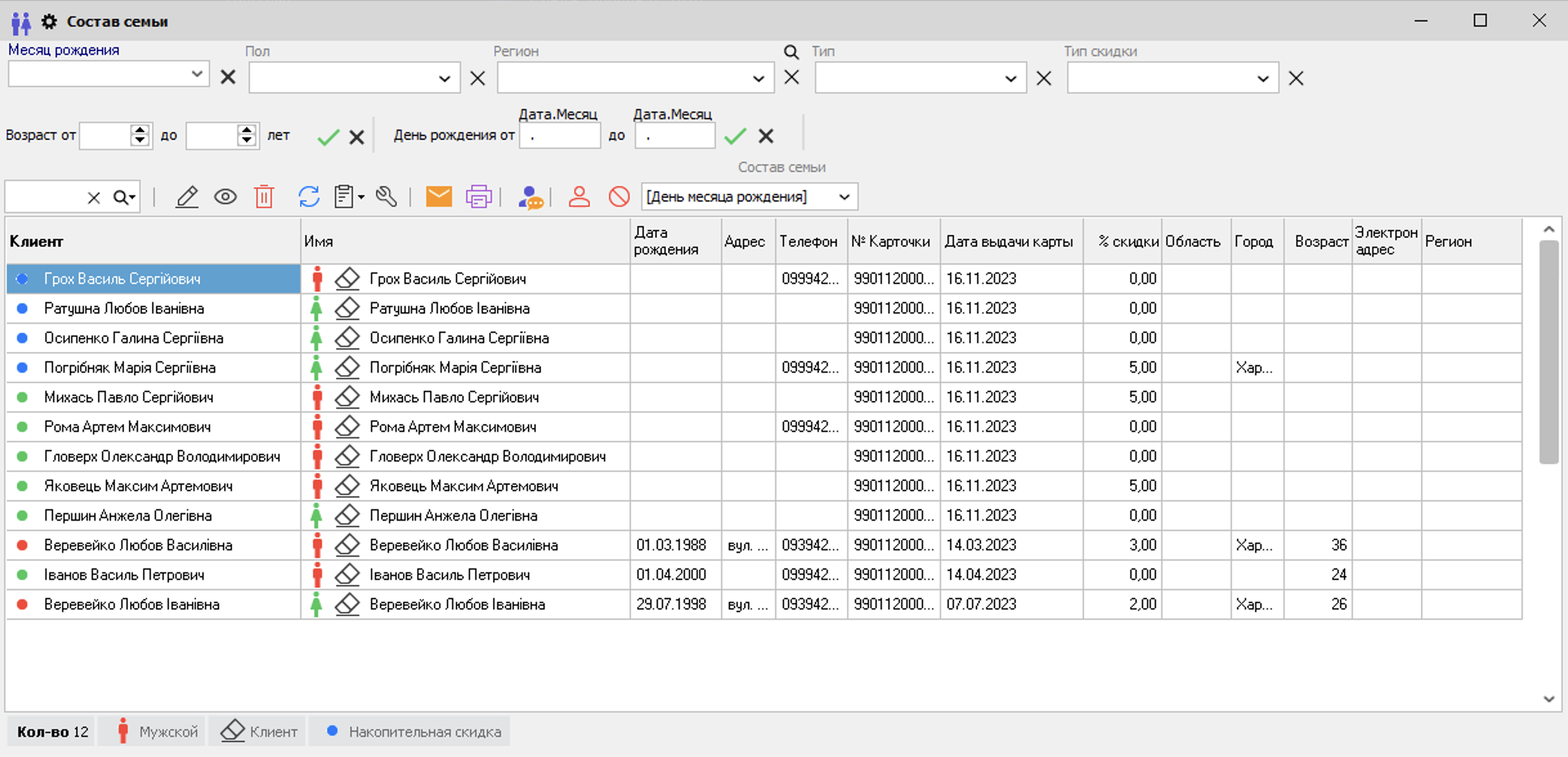The width and height of the screenshot is (1568, 757).
Task: Apply the age range with the green check
Action: pos(328,137)
